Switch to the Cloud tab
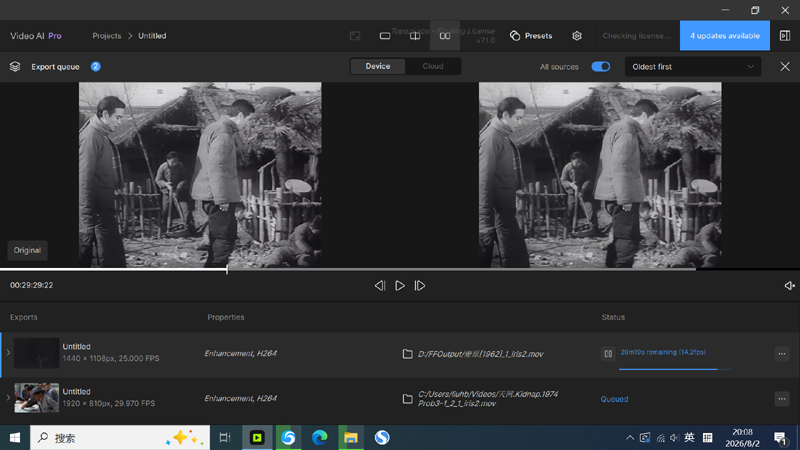 pyautogui.click(x=433, y=66)
